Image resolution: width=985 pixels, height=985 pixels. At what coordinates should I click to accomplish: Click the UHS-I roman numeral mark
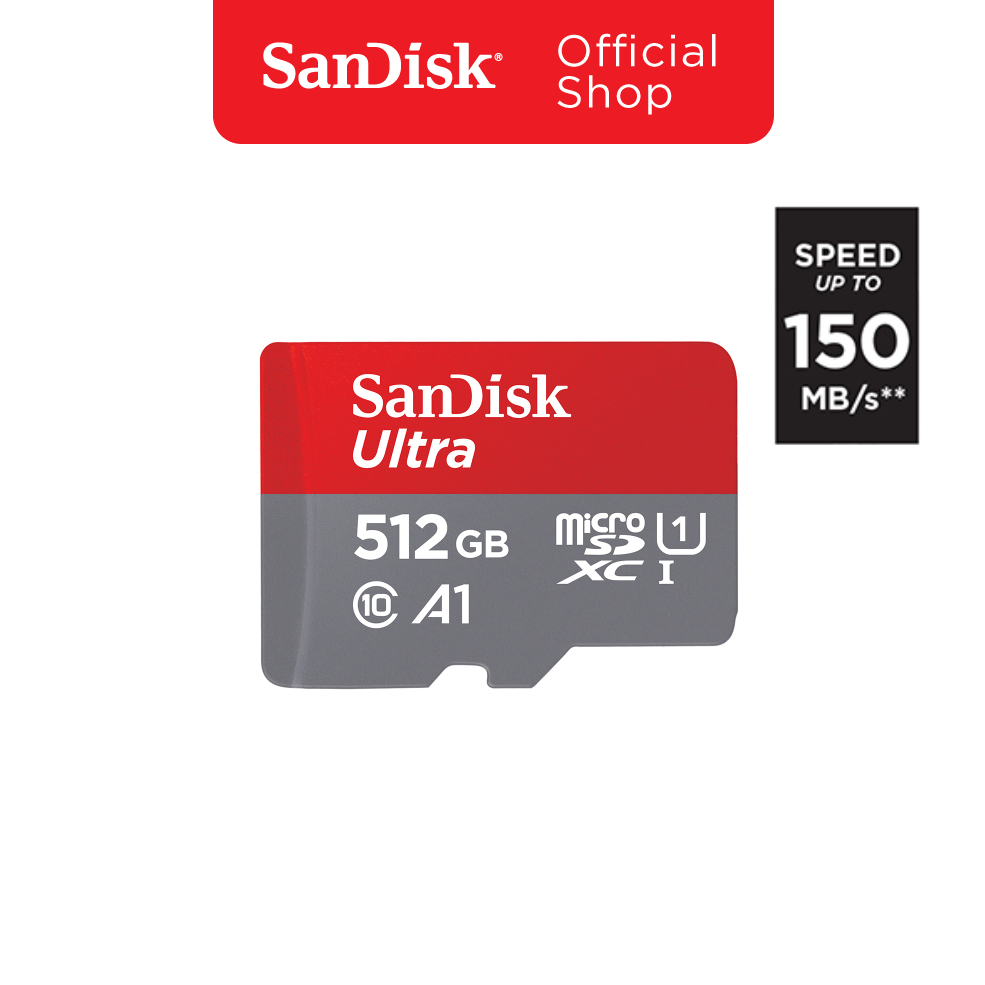tap(667, 573)
